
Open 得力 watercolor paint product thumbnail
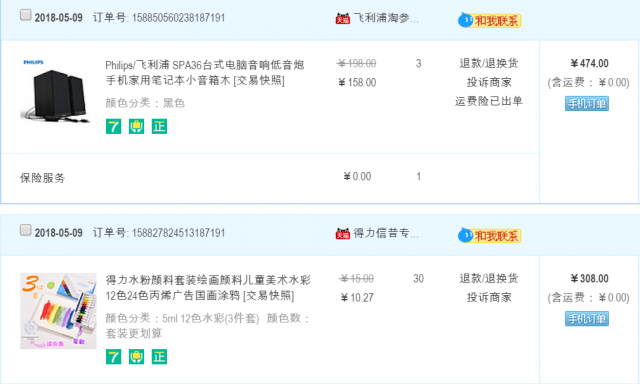[x=58, y=311]
